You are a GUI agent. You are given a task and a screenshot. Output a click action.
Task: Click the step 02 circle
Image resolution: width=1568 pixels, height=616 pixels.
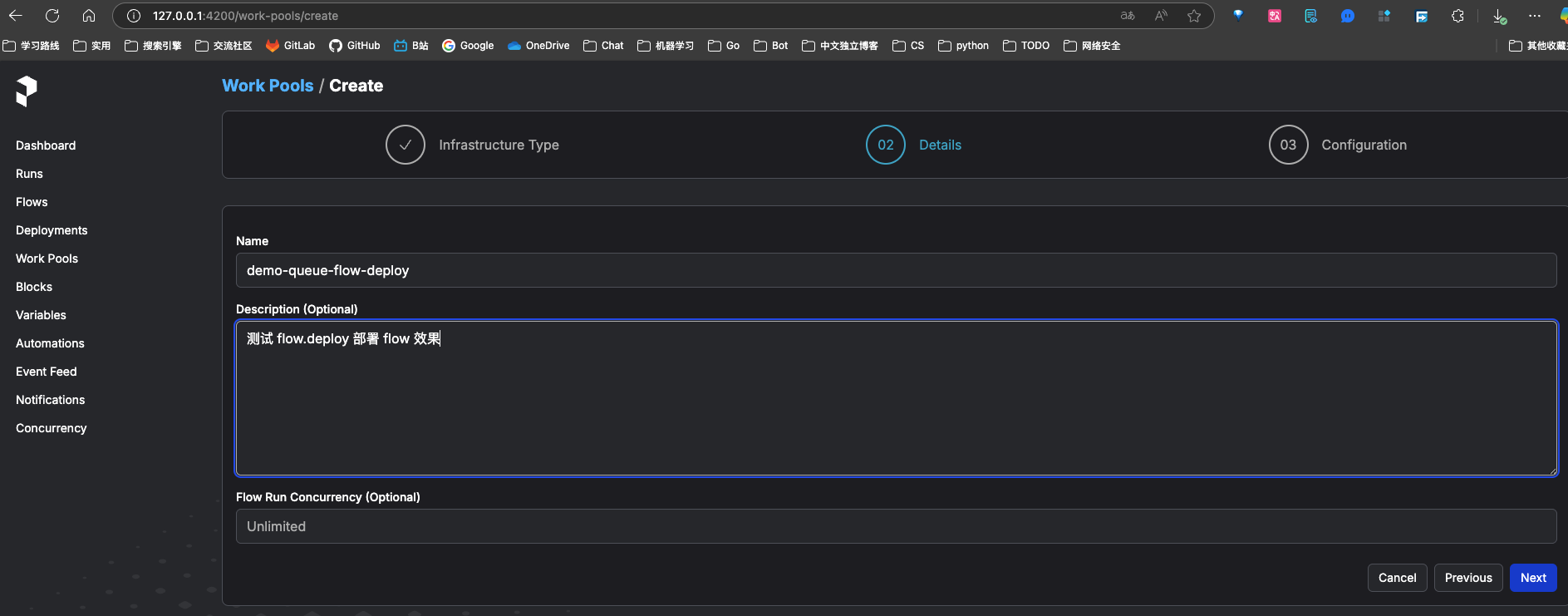[x=886, y=145]
